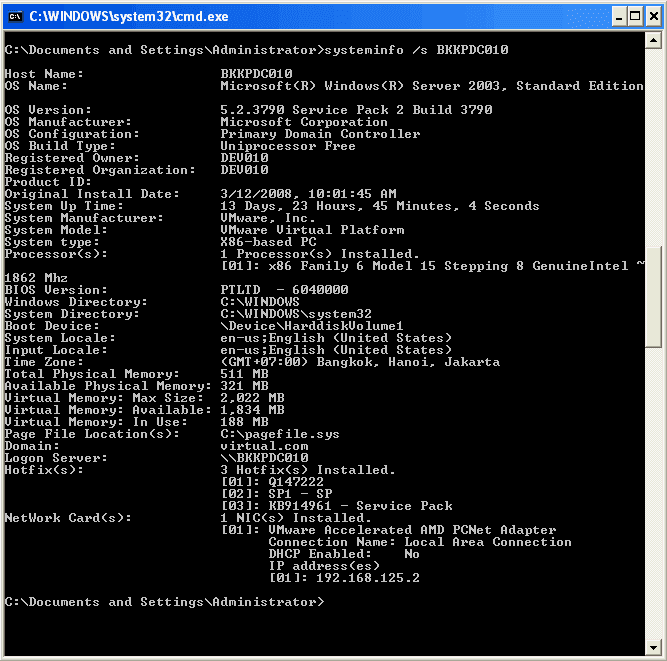Click the Product ID label
This screenshot has height=661, width=667.
[x=48, y=182]
